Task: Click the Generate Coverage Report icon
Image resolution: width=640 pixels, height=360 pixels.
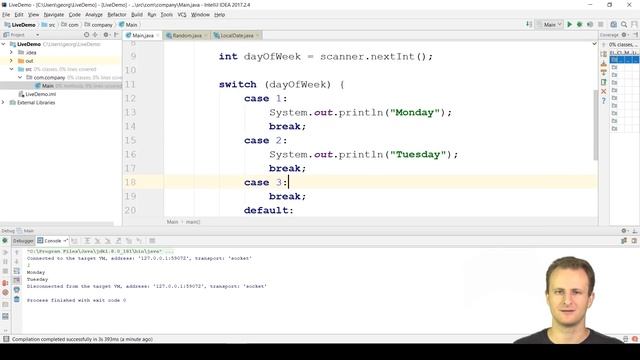Action: (x=604, y=82)
